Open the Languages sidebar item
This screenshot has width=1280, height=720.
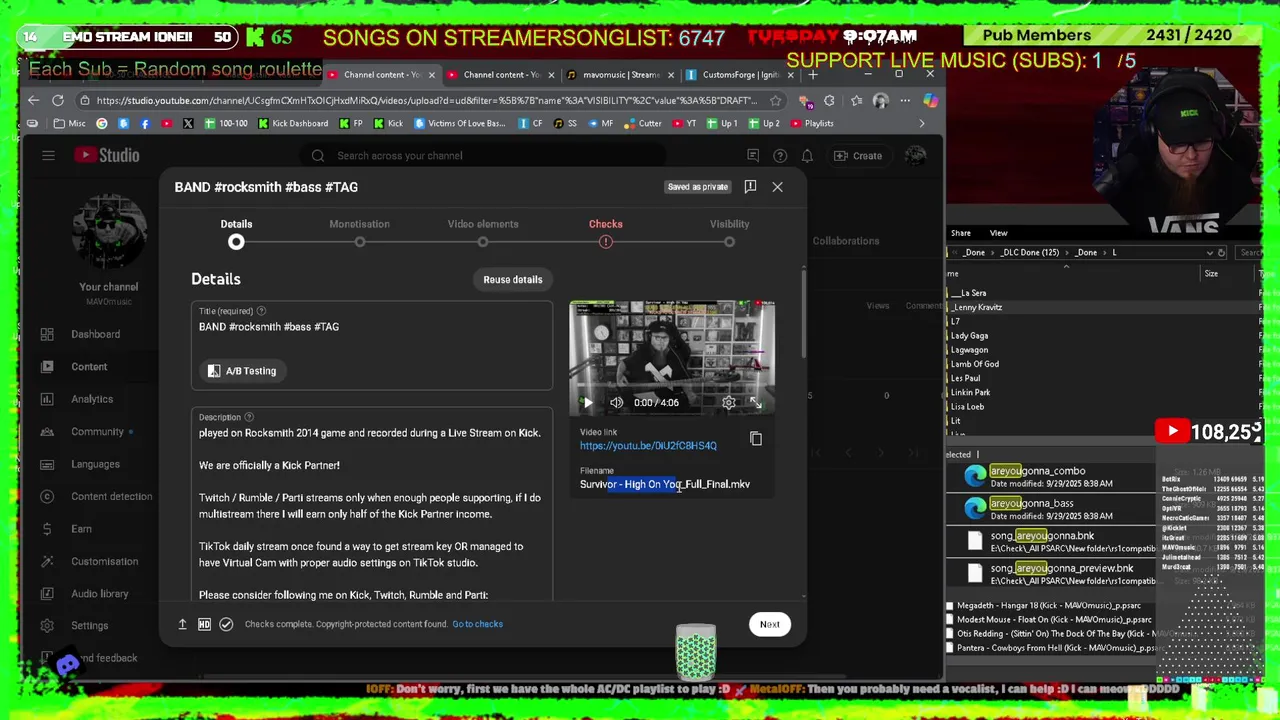[x=95, y=464]
